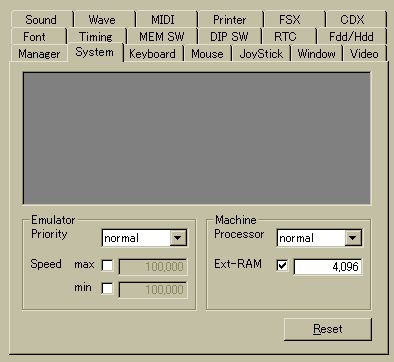Click the gray preview display area

pyautogui.click(x=197, y=138)
